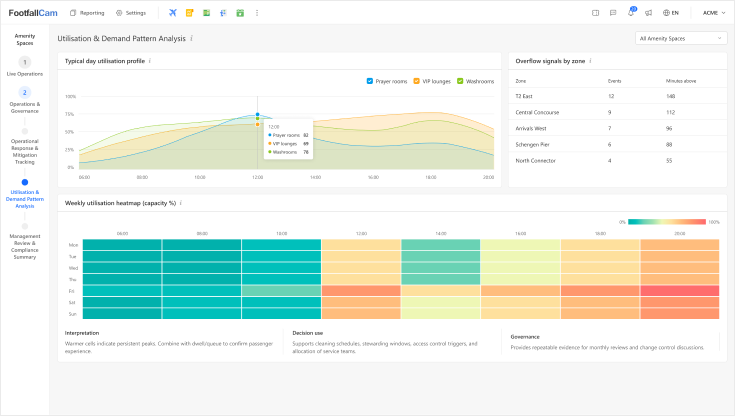The height and width of the screenshot is (416, 735).
Task: Uncheck the Prayer rooms legend checkbox
Action: (370, 81)
